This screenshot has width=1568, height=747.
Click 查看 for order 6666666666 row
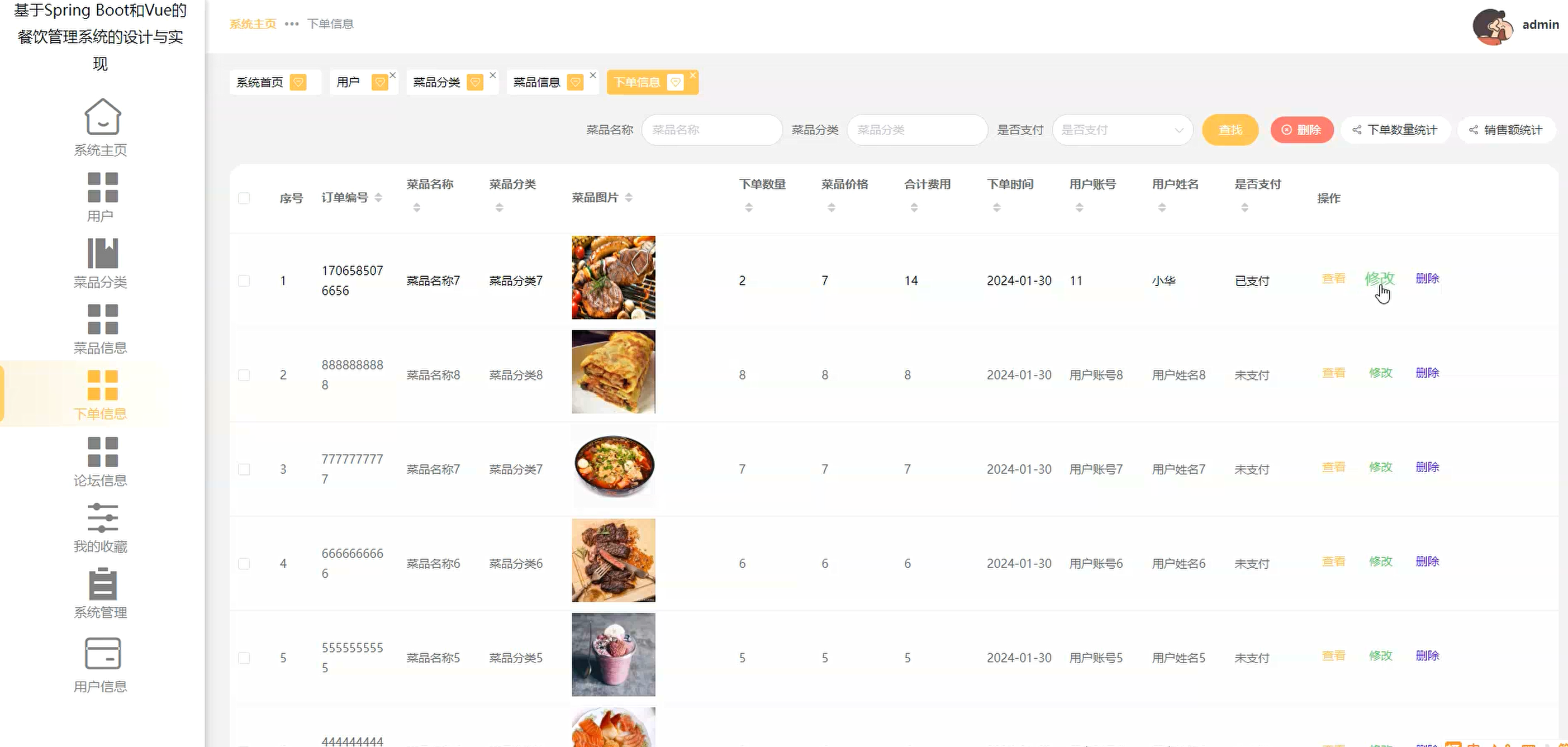(x=1334, y=562)
